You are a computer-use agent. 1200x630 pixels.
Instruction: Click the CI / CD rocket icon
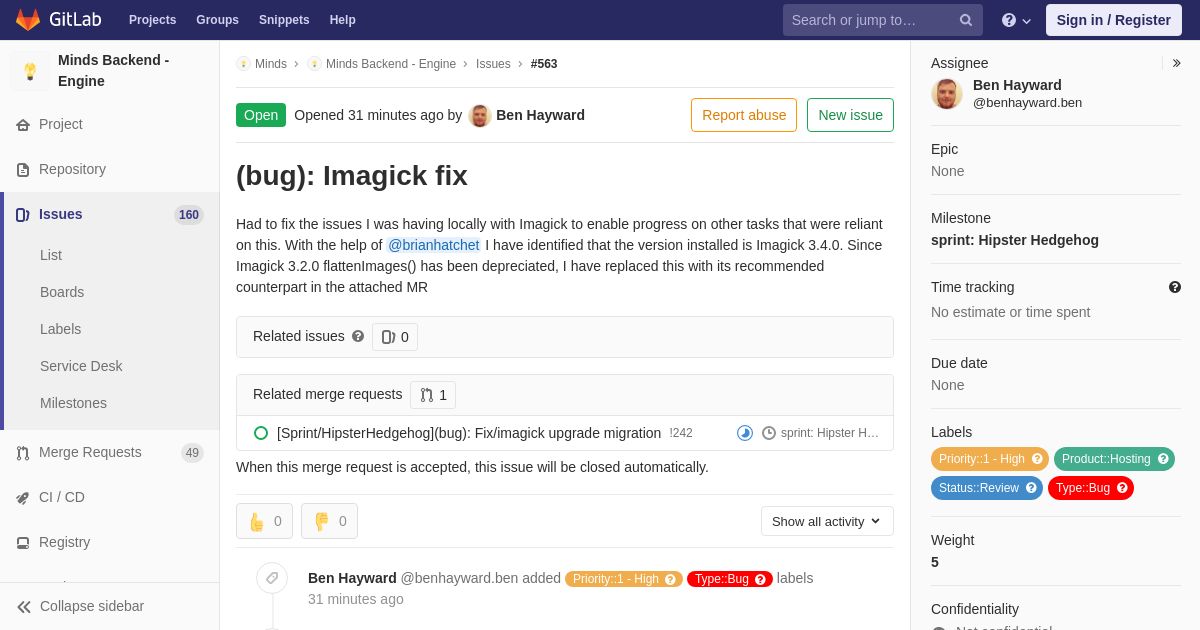coord(23,498)
